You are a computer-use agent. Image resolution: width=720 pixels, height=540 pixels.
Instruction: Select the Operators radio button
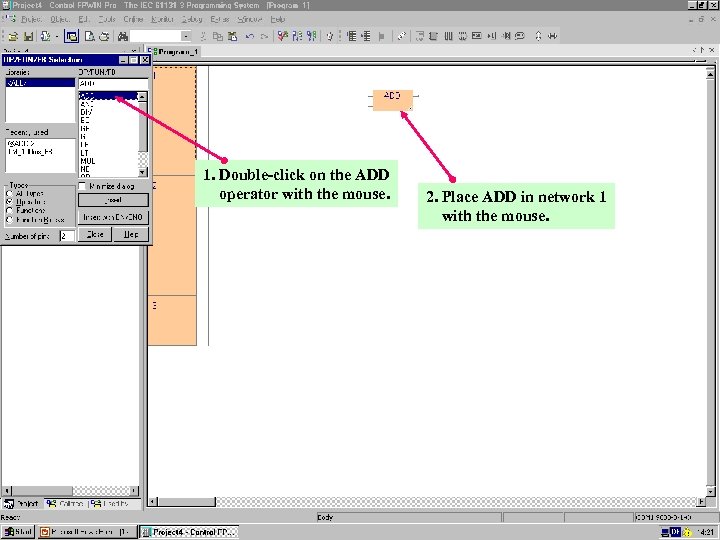click(9, 202)
